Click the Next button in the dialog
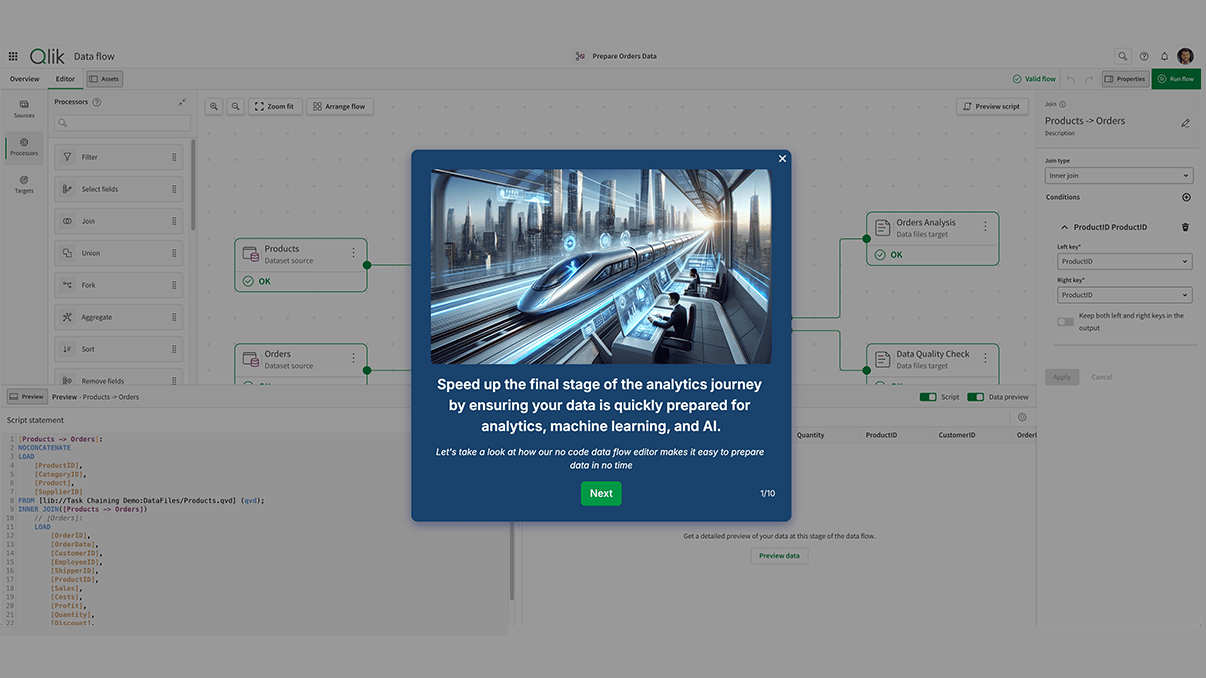The height and width of the screenshot is (678, 1206). [x=601, y=493]
